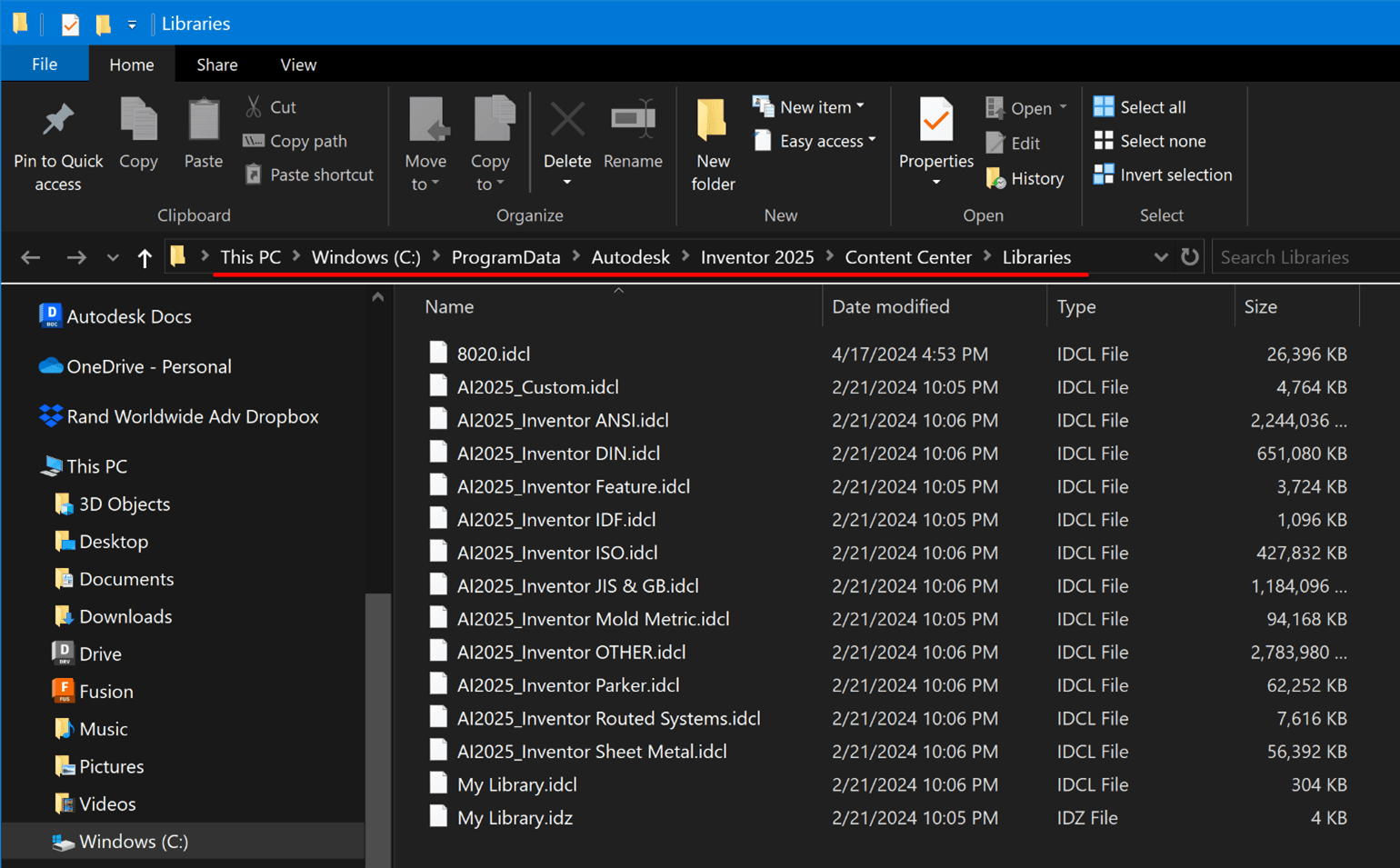Sort files by Size column
Image resolution: width=1400 pixels, height=868 pixels.
tap(1260, 306)
